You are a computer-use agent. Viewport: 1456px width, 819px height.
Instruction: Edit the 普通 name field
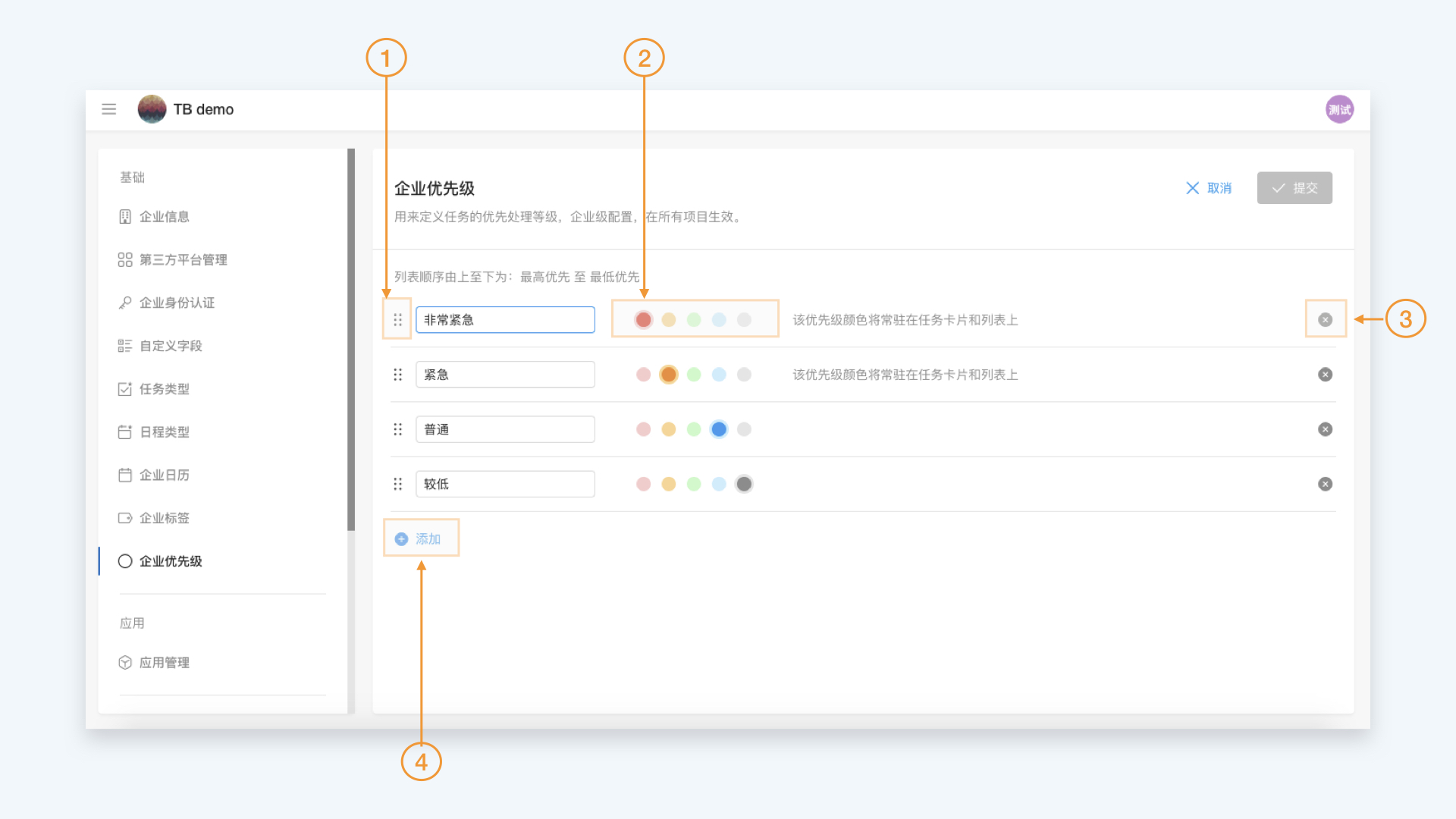[505, 429]
